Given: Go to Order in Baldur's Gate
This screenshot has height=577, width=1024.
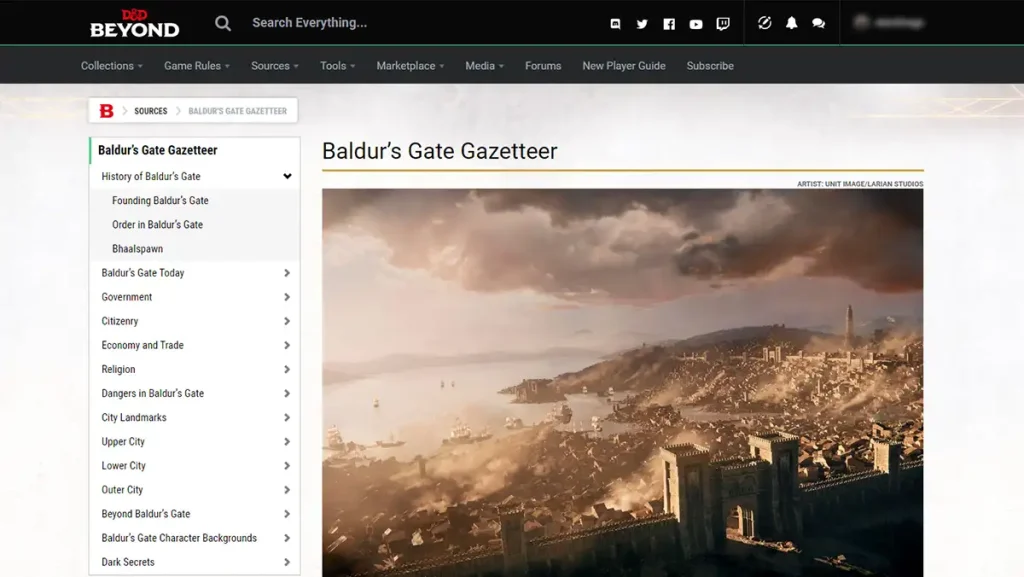Looking at the screenshot, I should pos(157,225).
